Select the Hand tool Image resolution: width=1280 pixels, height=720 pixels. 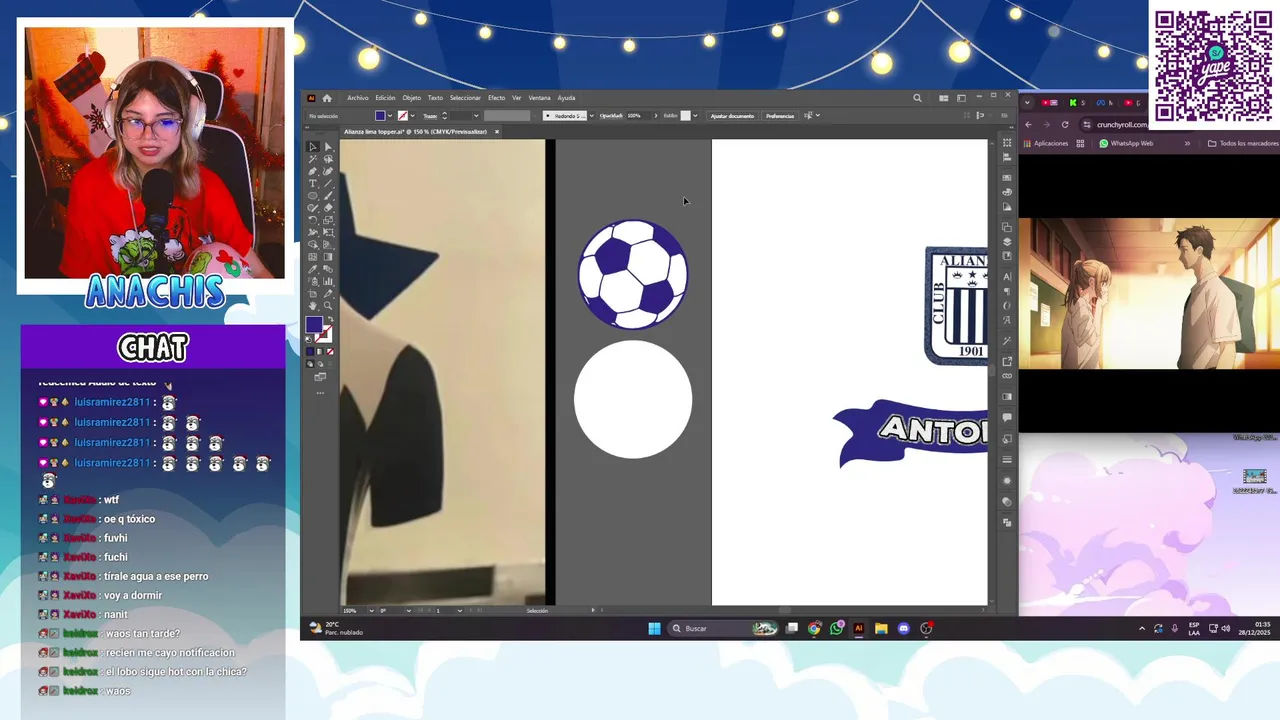coord(313,305)
